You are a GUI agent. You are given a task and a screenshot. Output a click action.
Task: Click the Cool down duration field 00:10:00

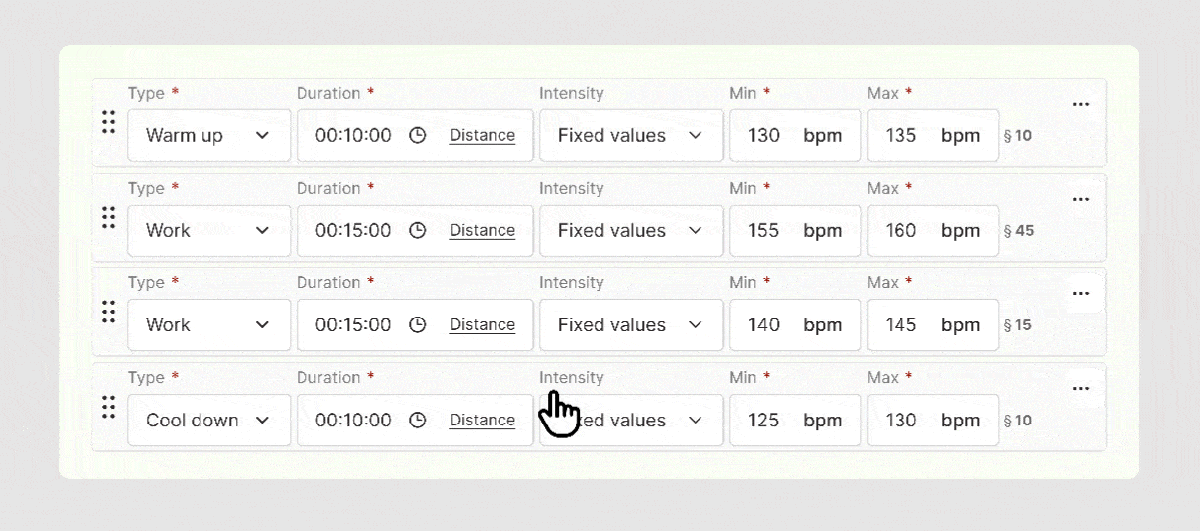coord(354,420)
